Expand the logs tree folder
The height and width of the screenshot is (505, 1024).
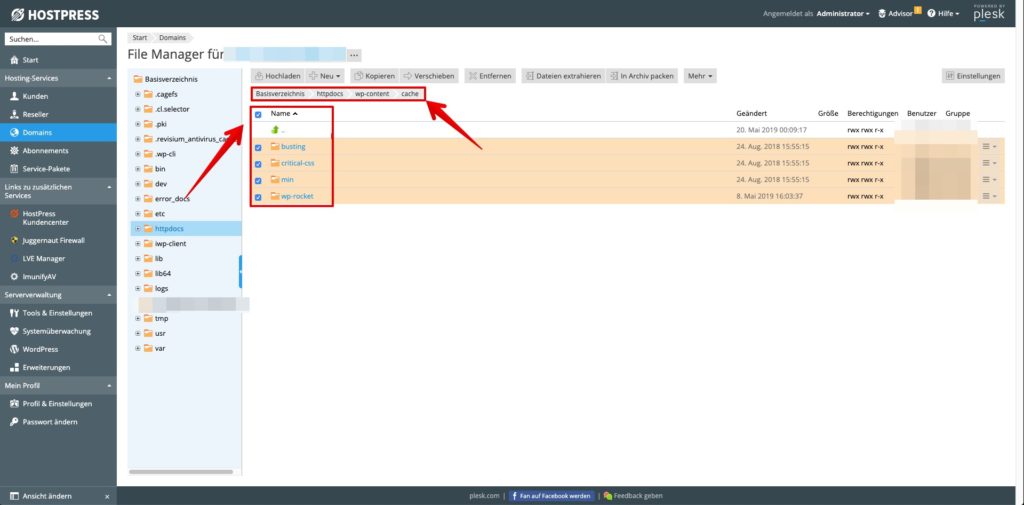click(138, 288)
